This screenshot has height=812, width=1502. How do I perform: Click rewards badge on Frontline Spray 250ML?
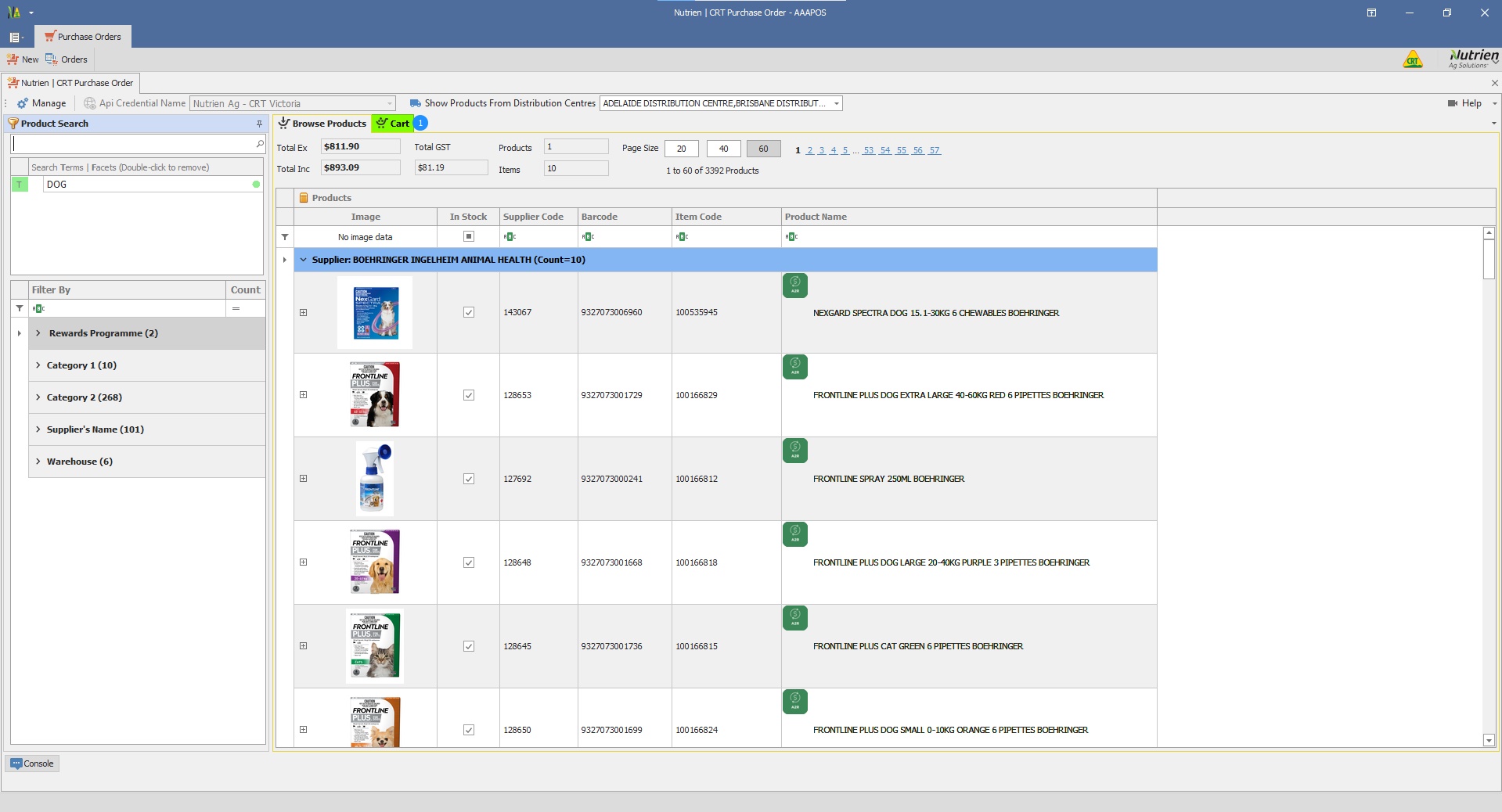[x=794, y=451]
